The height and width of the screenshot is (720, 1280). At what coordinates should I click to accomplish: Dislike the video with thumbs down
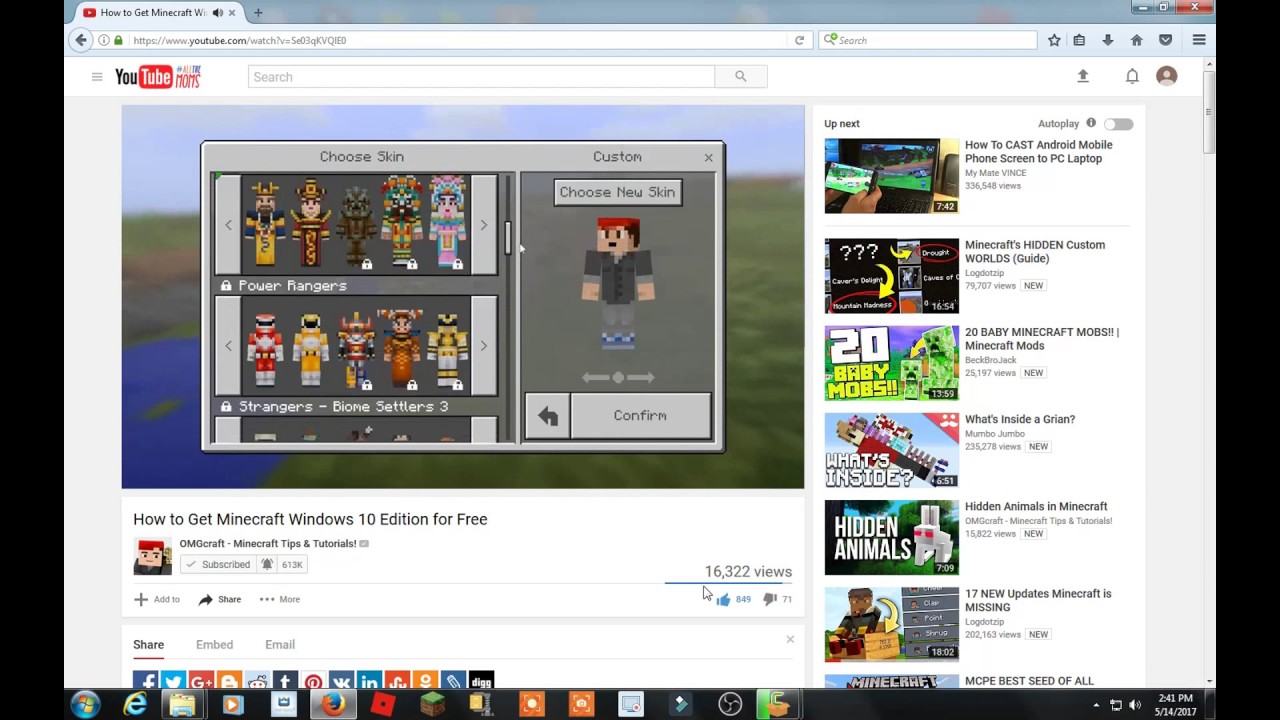[x=770, y=599]
